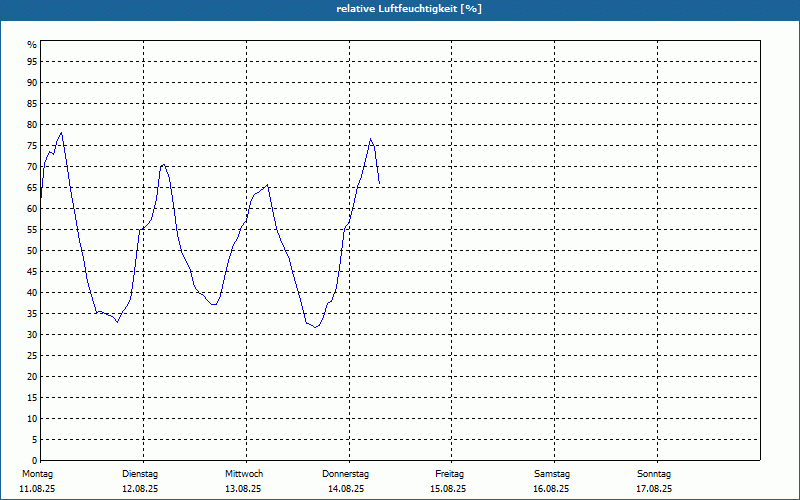Click the 90 y-axis value
Screen dimensions: 800x500
32,83
